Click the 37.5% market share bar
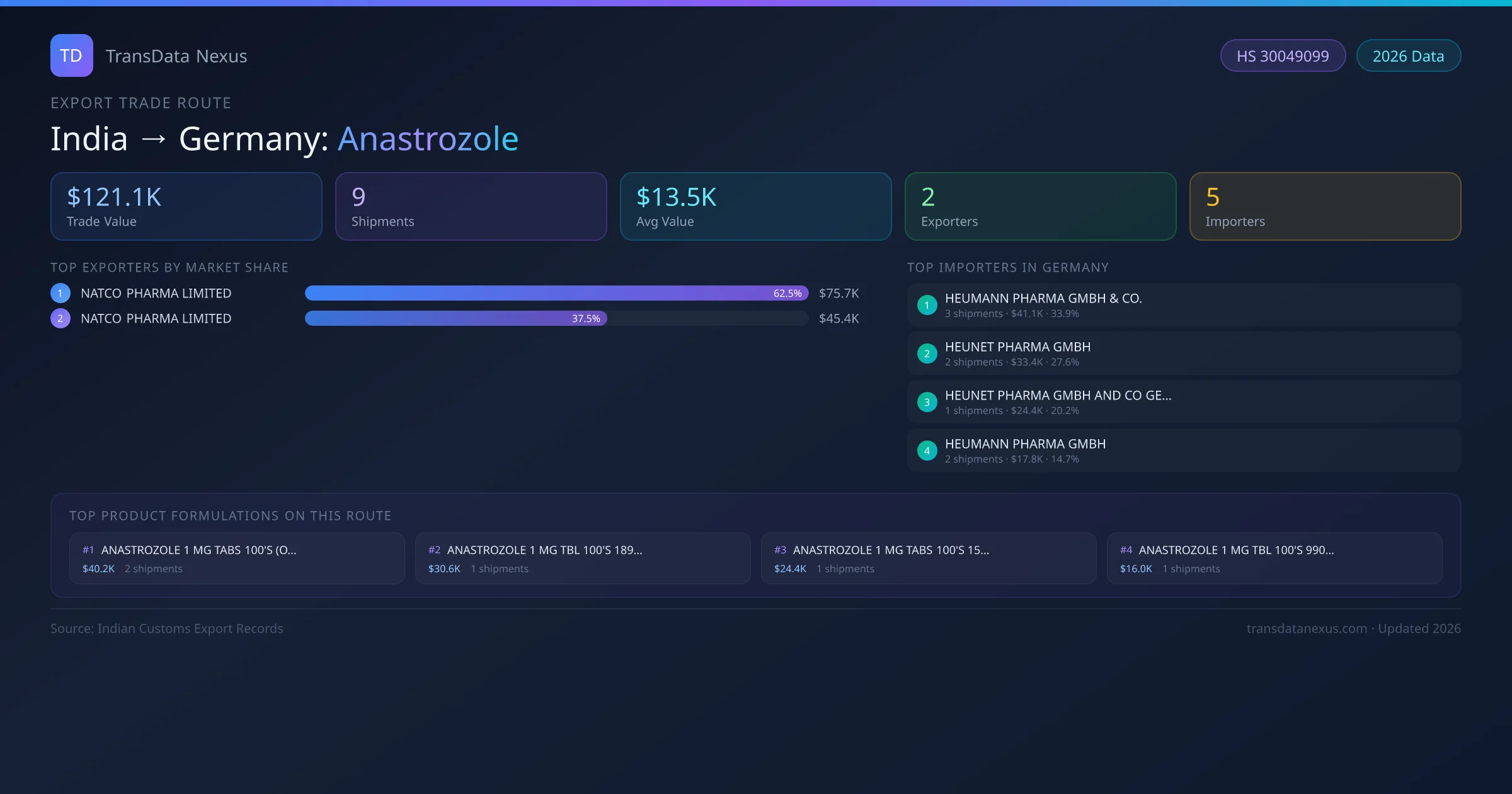The height and width of the screenshot is (794, 1512). click(455, 318)
